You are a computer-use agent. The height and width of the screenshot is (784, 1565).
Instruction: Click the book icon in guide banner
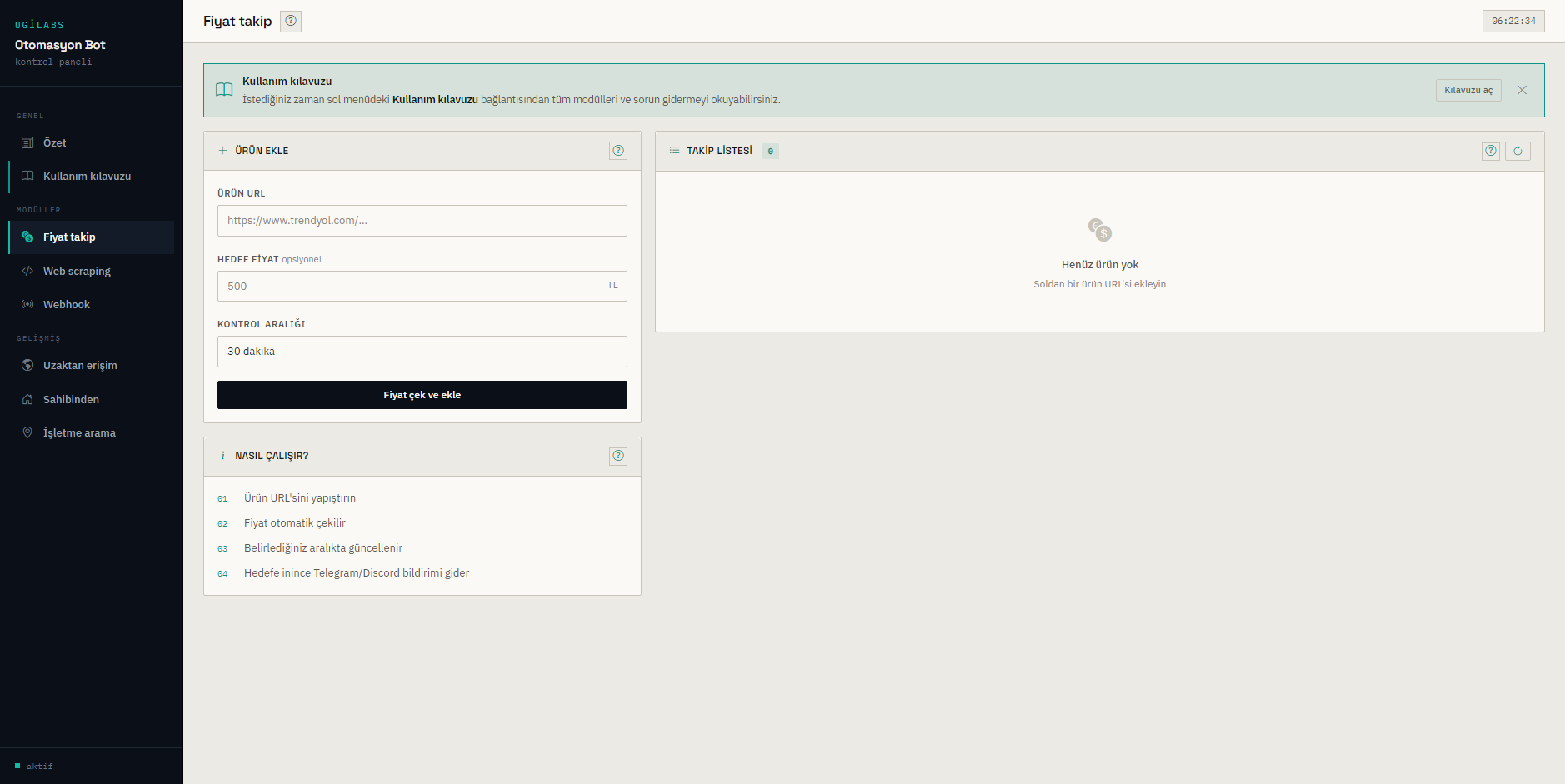tap(224, 90)
